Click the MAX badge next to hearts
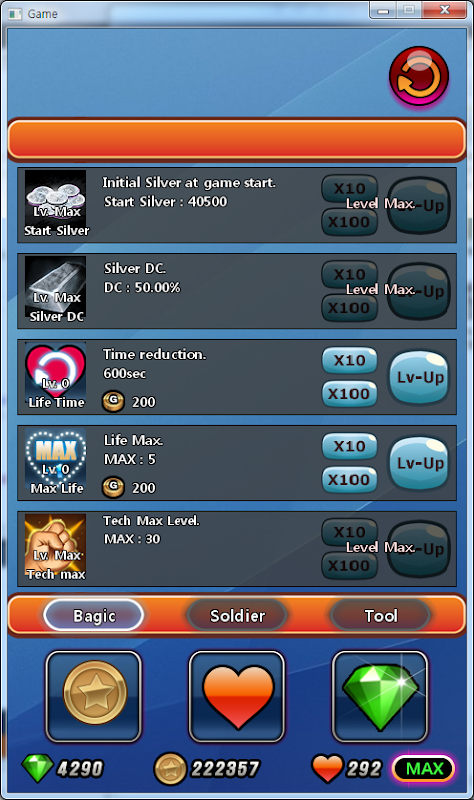 [423, 768]
